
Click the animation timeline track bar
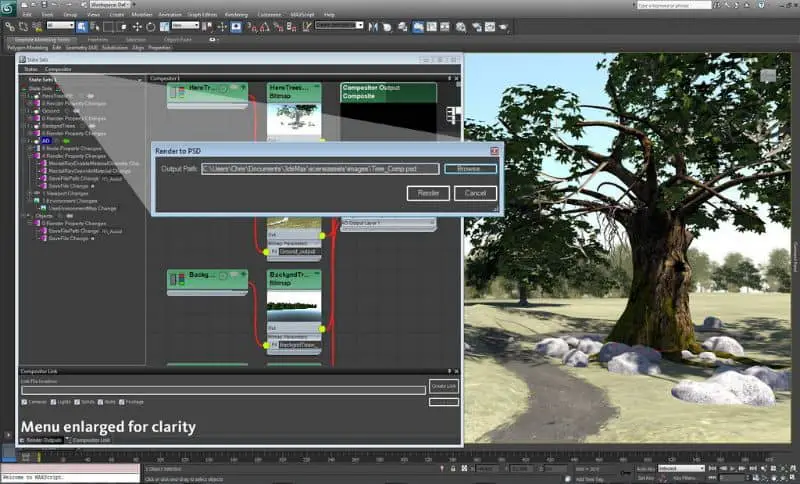(400, 455)
